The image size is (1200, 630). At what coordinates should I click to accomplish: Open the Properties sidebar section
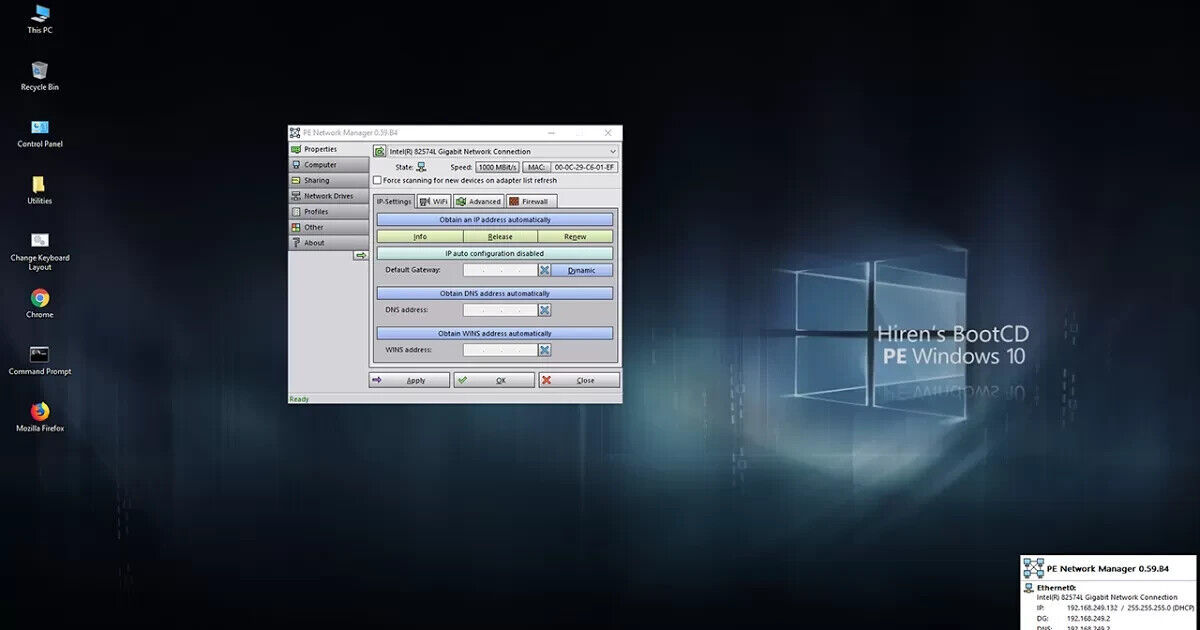pyautogui.click(x=329, y=149)
